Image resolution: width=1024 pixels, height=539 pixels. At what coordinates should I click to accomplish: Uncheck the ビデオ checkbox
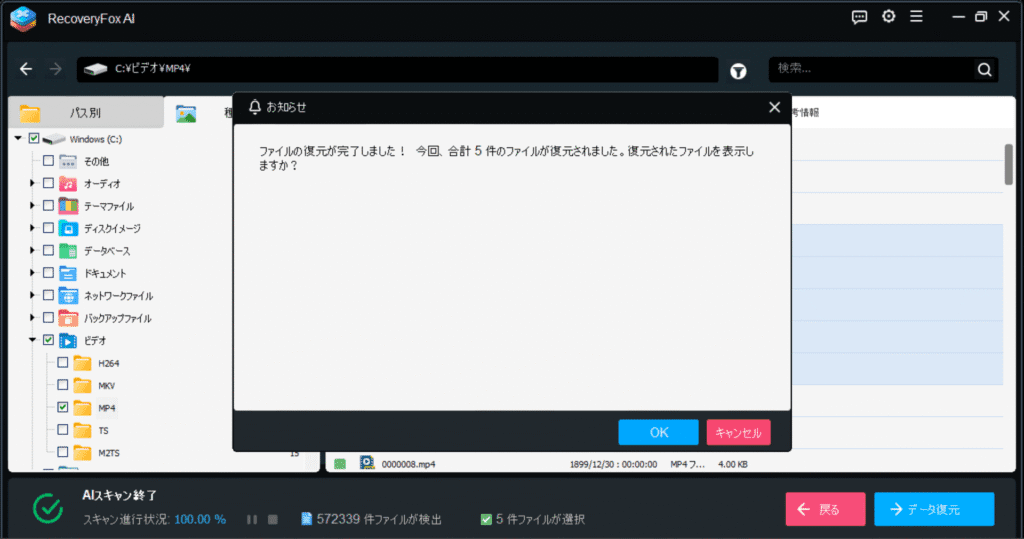pos(48,340)
